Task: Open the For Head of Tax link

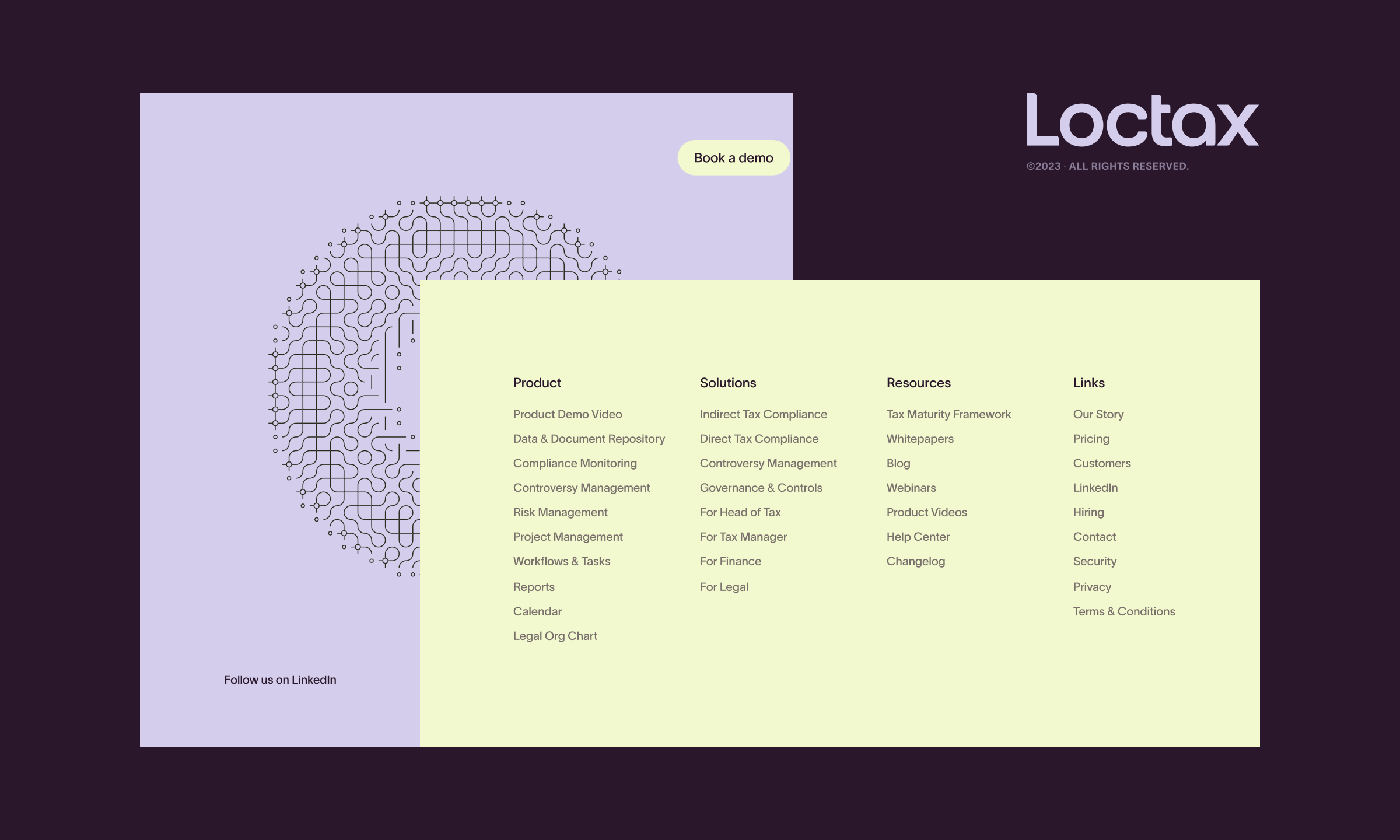Action: (x=740, y=512)
